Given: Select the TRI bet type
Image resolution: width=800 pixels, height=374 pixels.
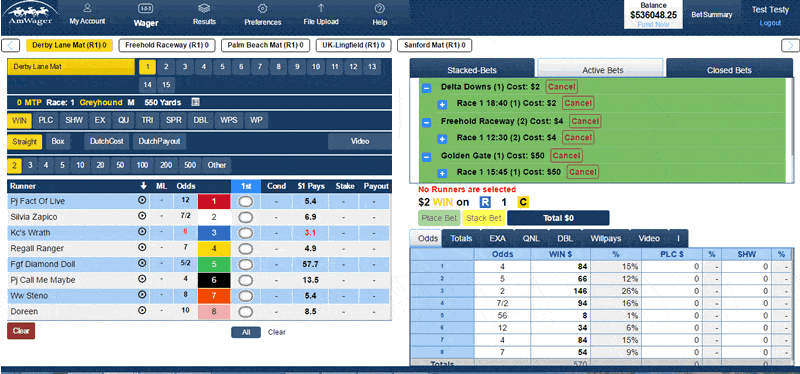Looking at the screenshot, I should [x=147, y=121].
